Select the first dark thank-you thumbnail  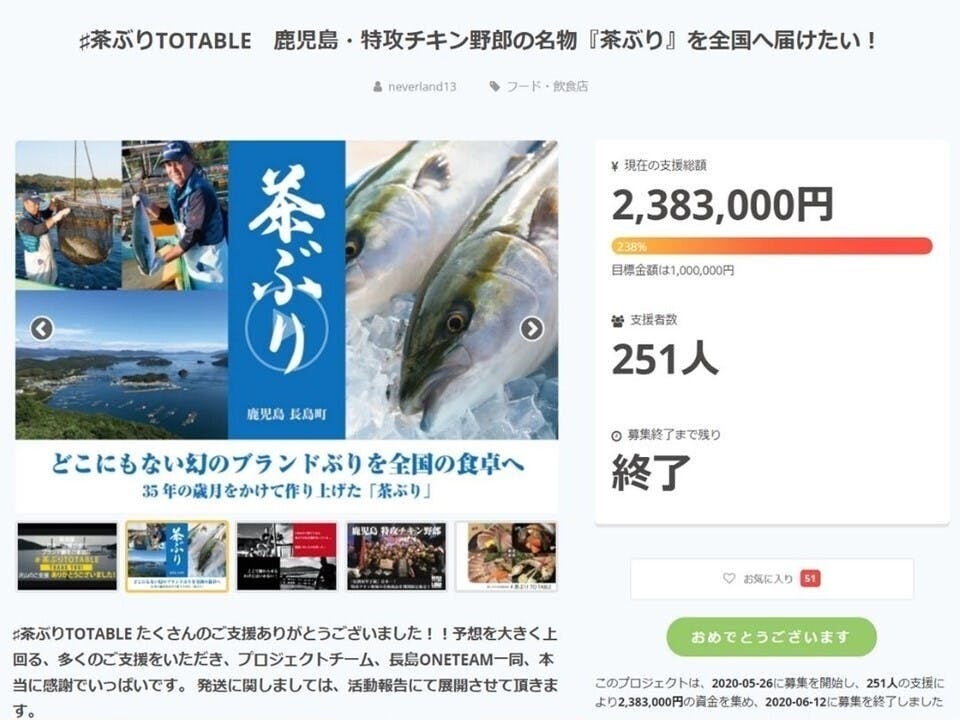pyautogui.click(x=67, y=557)
